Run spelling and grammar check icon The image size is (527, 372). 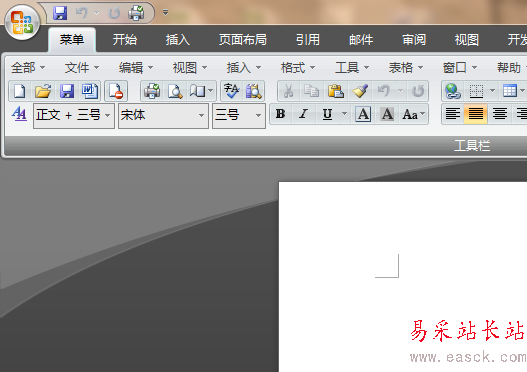click(232, 91)
